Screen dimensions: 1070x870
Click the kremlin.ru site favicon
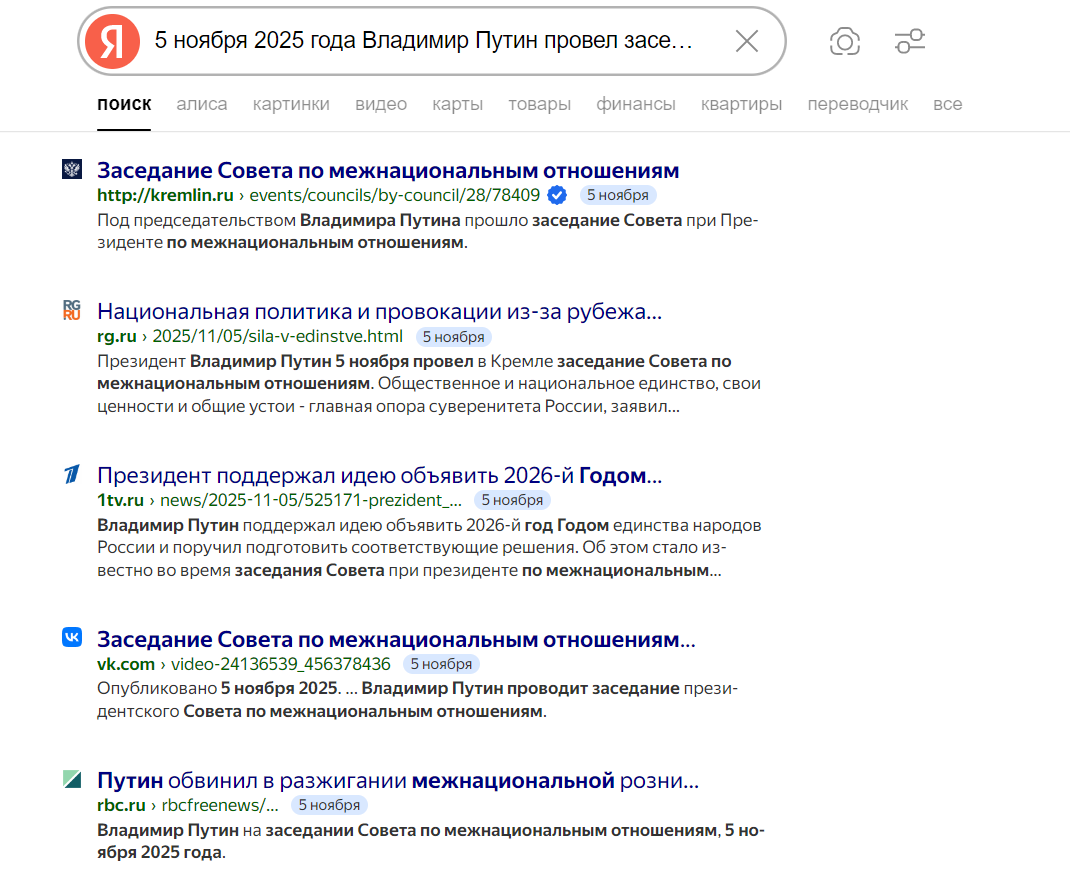pyautogui.click(x=71, y=170)
